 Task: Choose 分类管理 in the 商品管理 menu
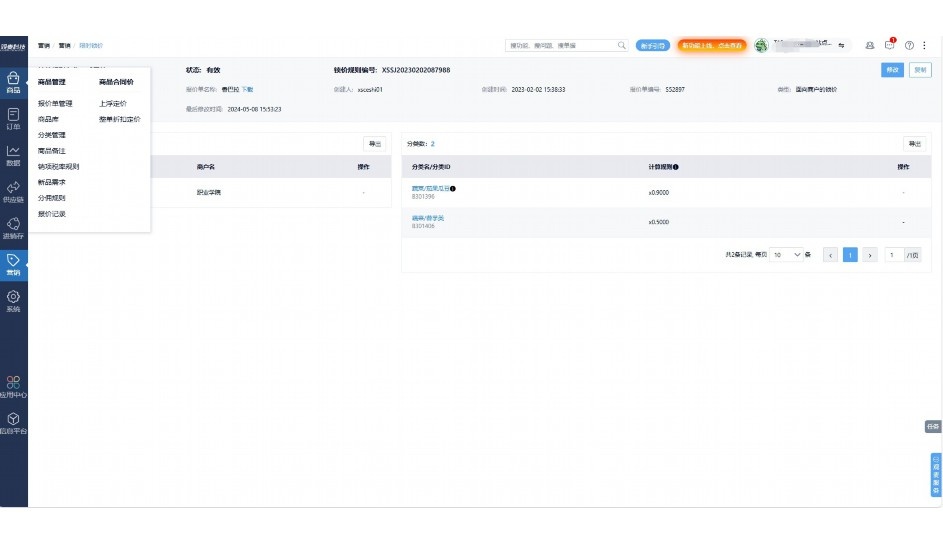pos(52,135)
